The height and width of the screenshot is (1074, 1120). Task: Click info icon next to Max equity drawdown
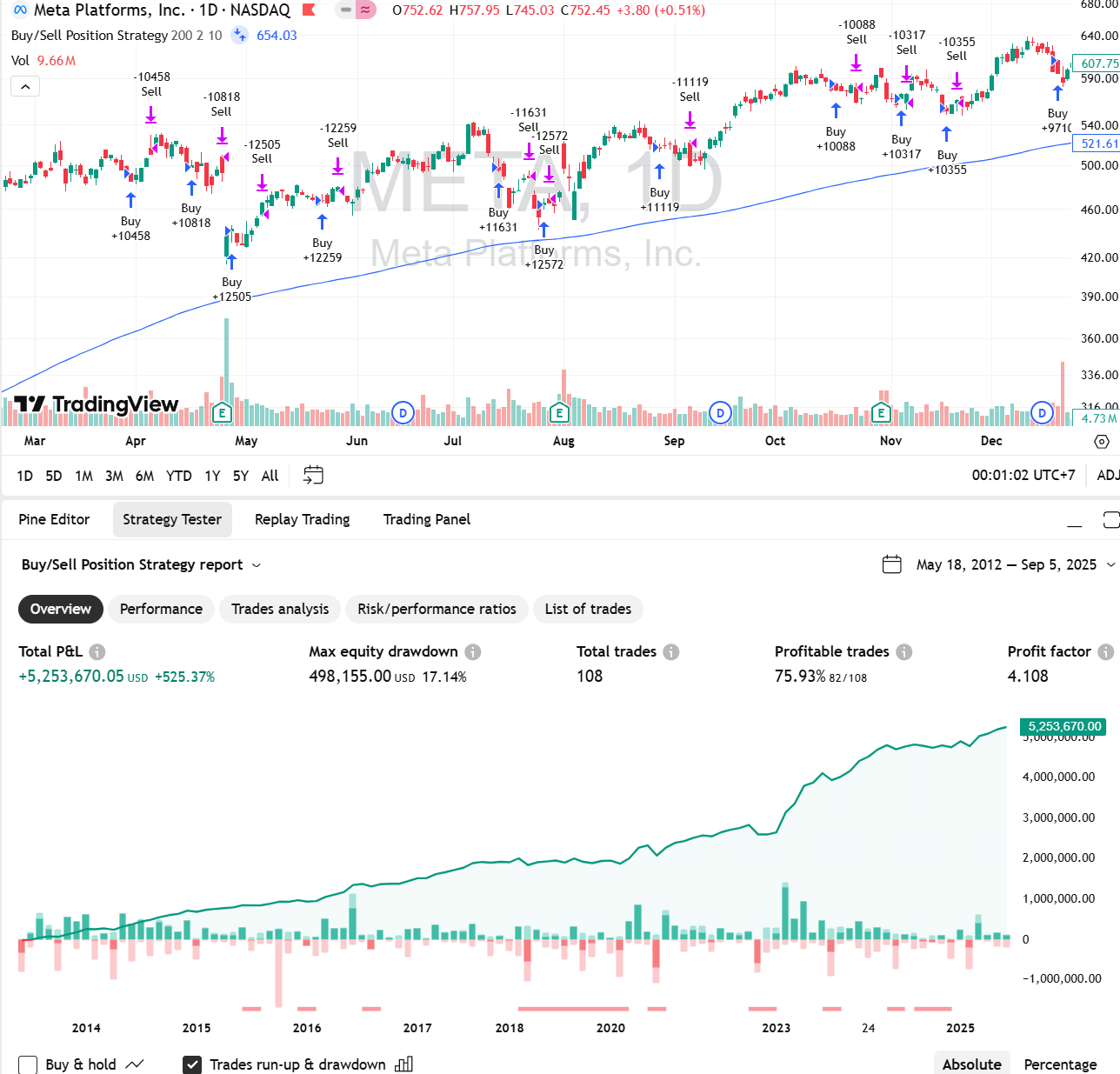click(x=472, y=651)
